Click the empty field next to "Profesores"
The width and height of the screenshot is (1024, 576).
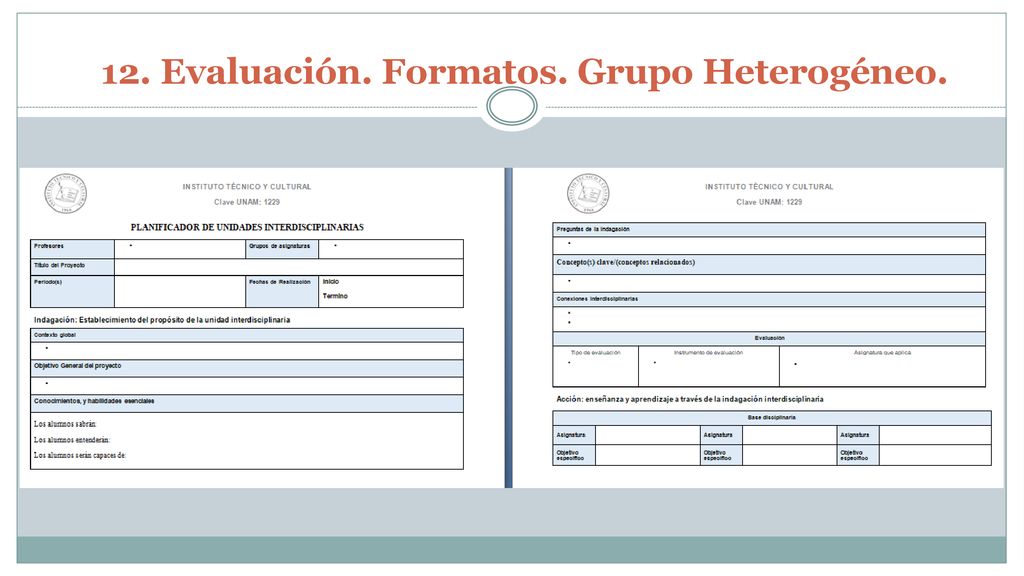point(180,249)
